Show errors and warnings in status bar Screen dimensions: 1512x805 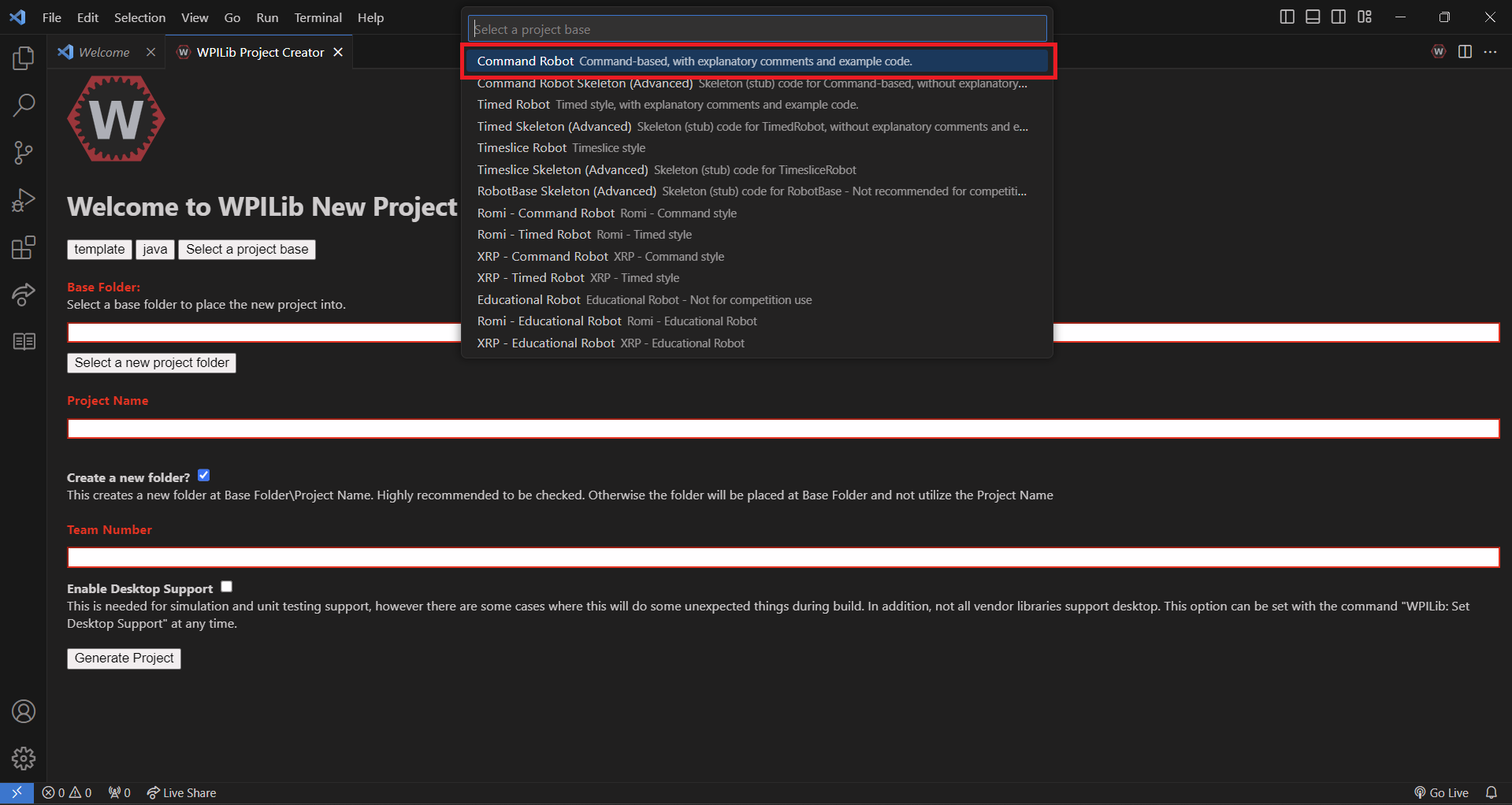click(67, 792)
